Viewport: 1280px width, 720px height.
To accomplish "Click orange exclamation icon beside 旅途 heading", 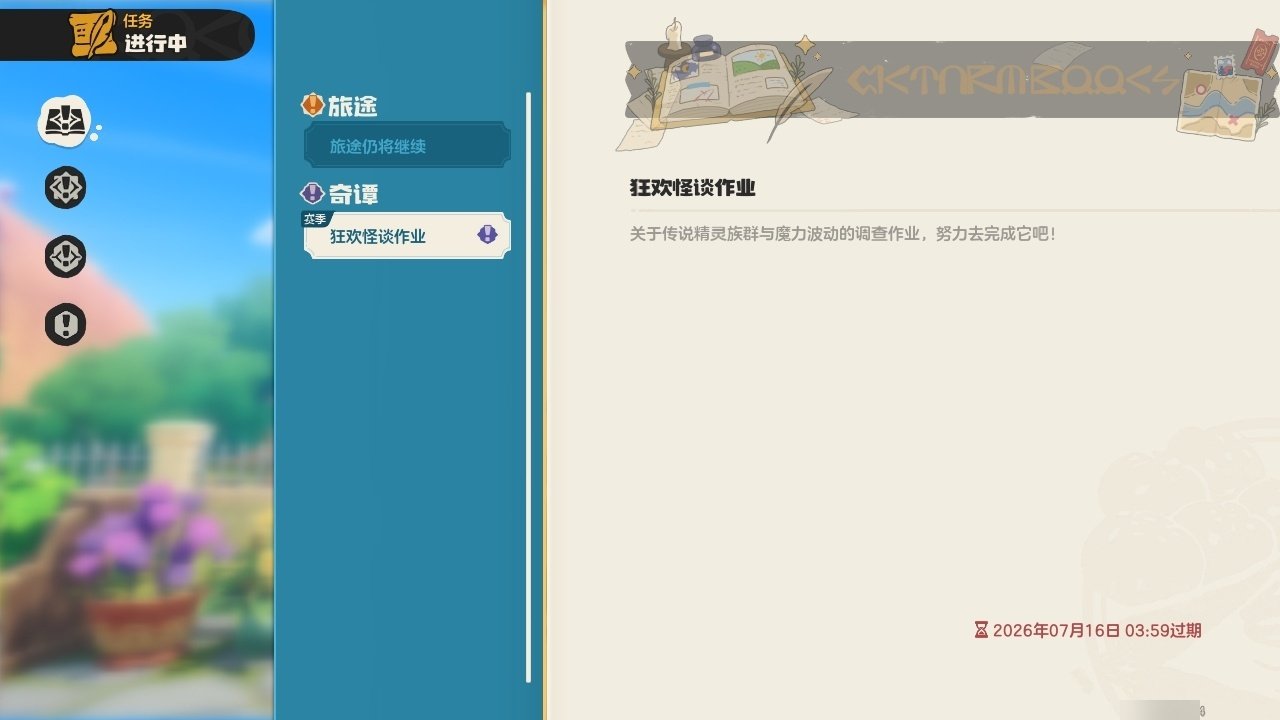I will tap(313, 104).
